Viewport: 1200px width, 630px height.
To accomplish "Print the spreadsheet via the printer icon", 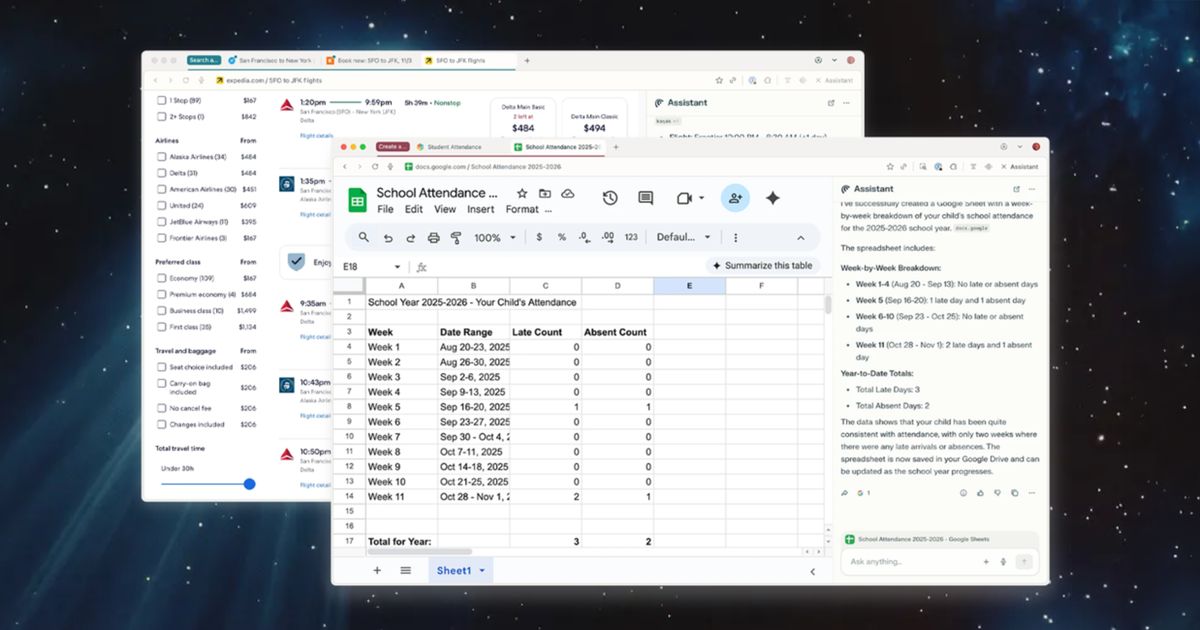I will click(x=433, y=238).
